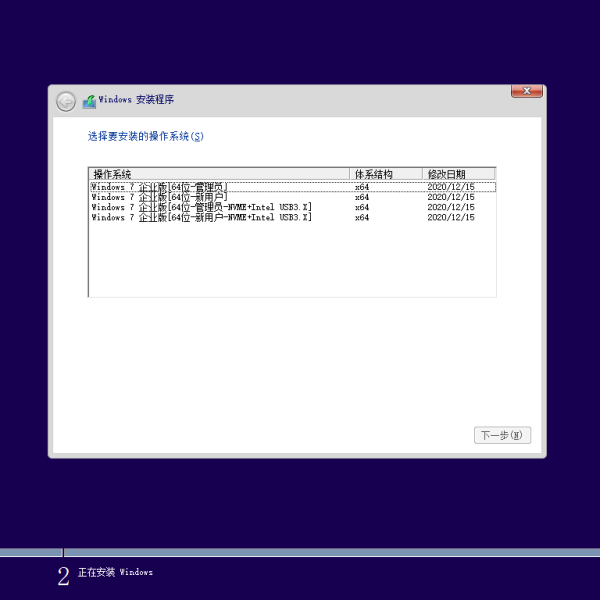Click x64 architecture of the 64位-新用户 row
600x600 pixels.
362,197
